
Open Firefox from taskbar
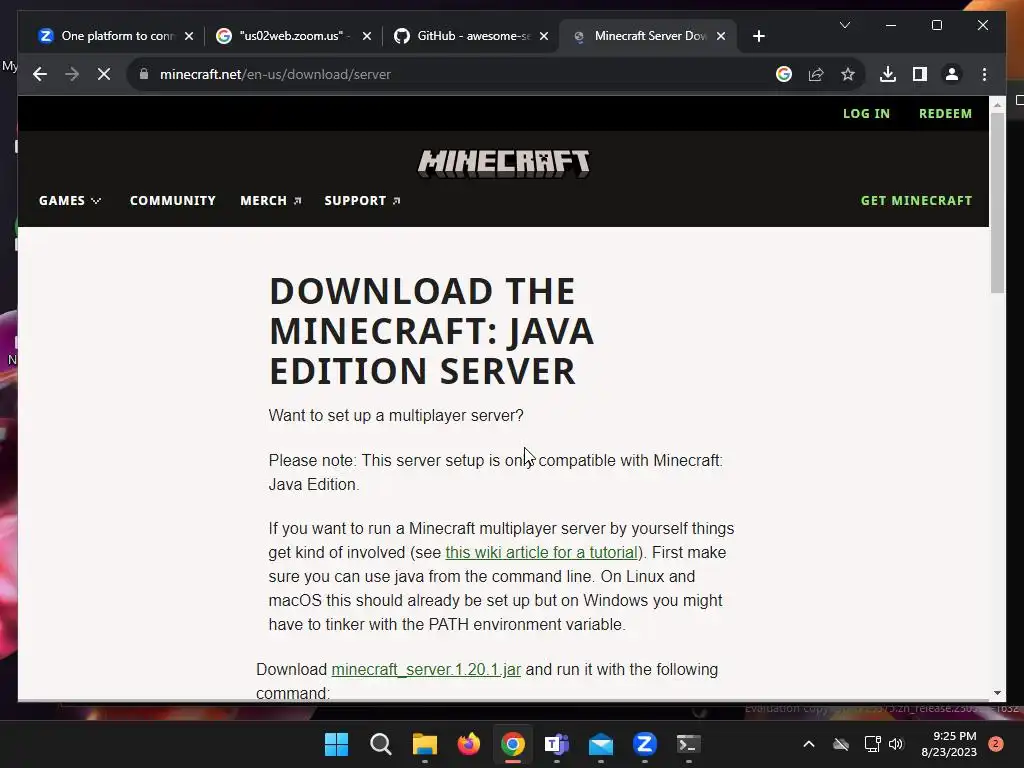468,744
